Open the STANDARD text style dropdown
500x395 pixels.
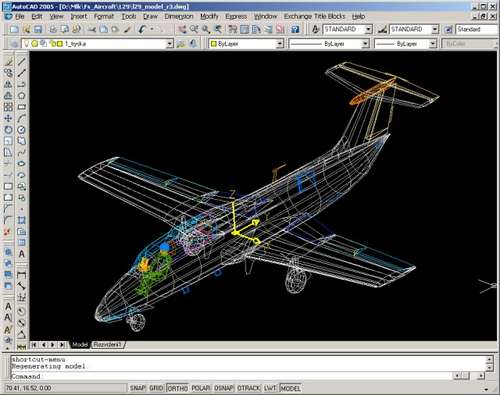click(347, 29)
